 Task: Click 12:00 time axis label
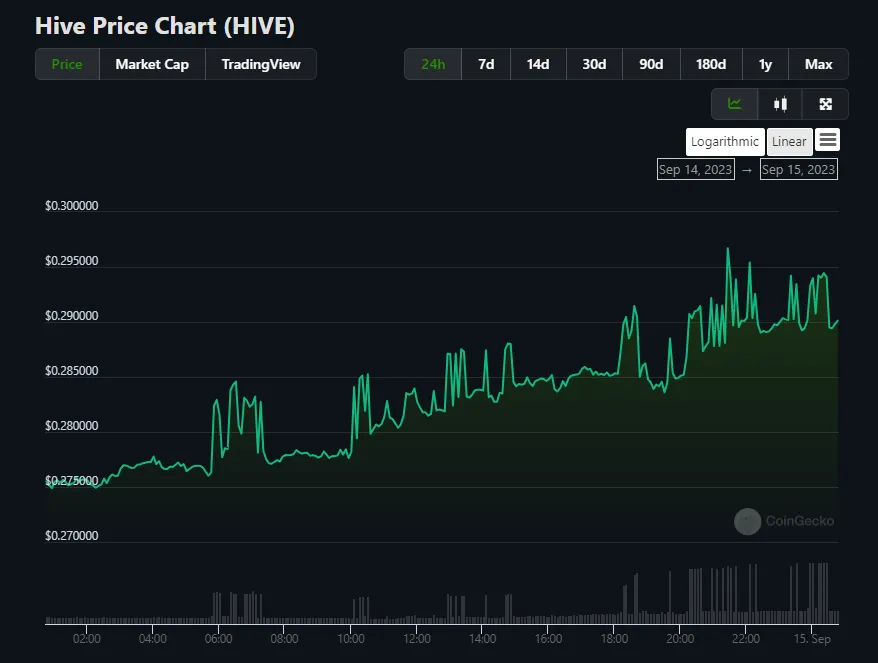[417, 638]
